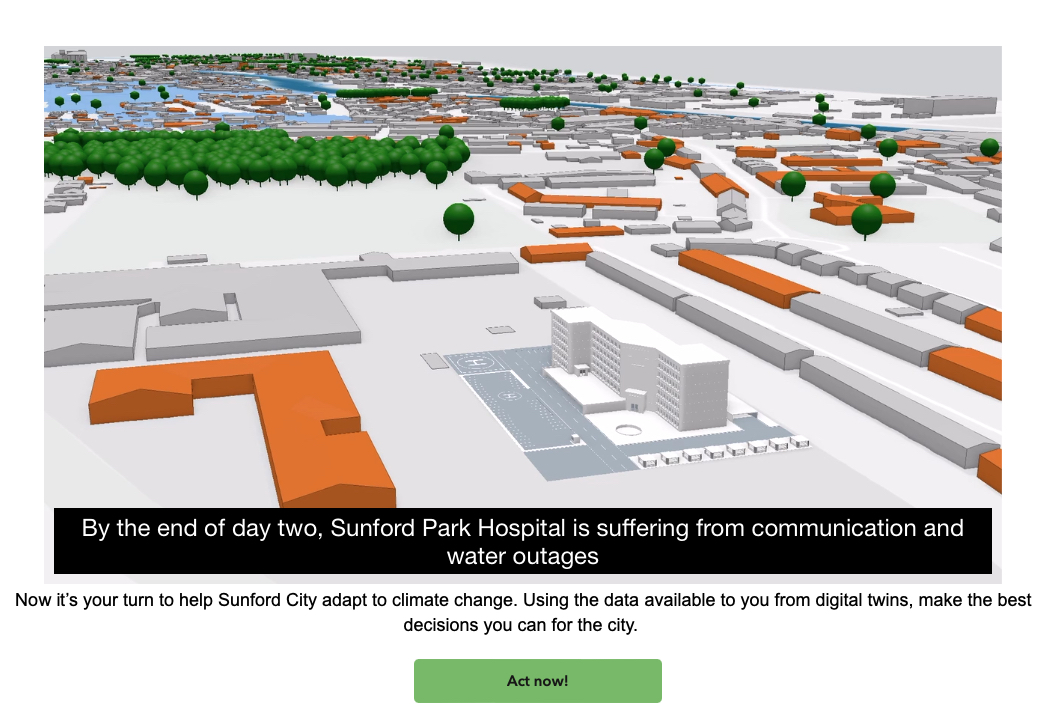Click the large tree near right orange buildings
Screen dimensions: 1053x720
[x=866, y=220]
